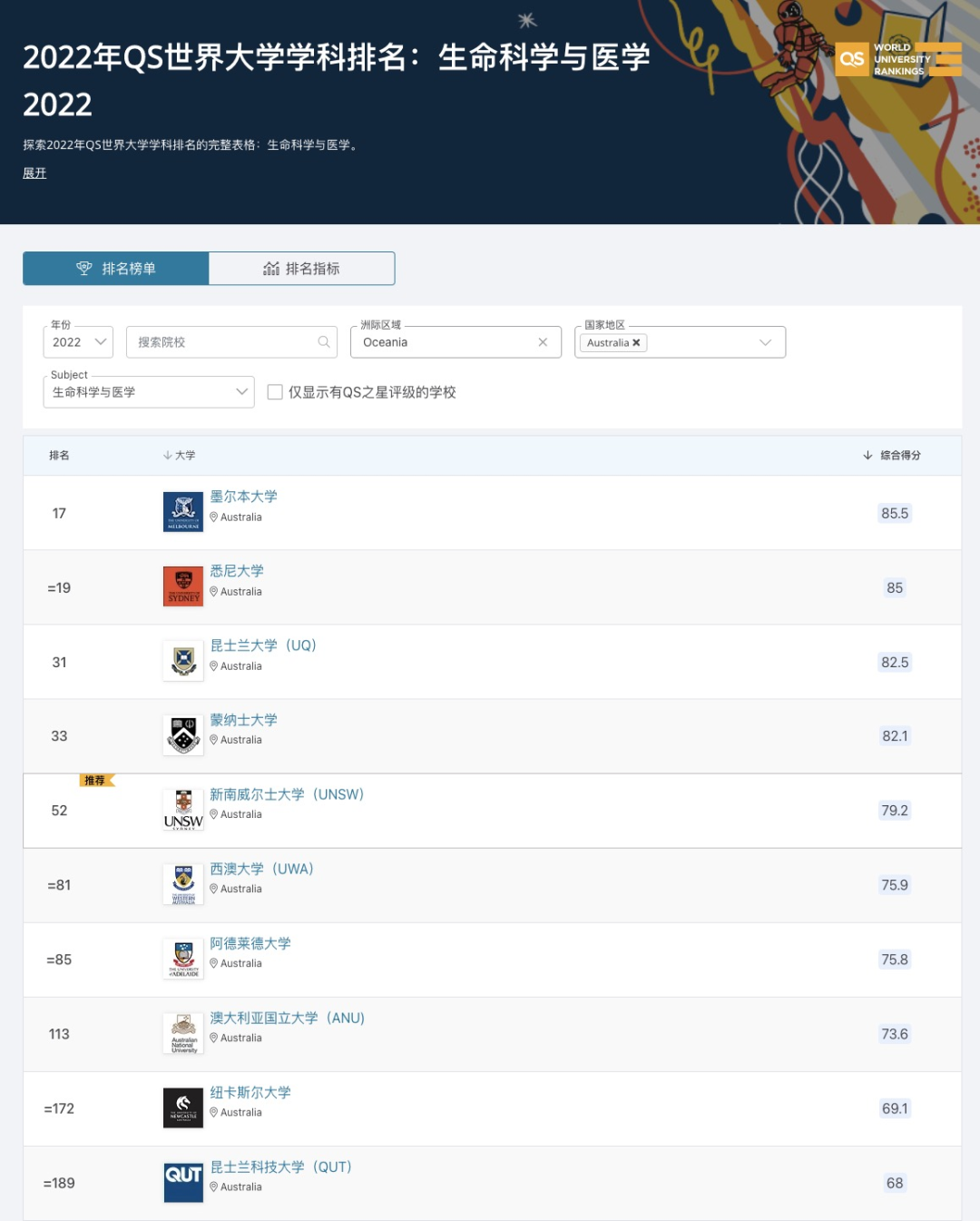Open 阿德莱德大学 university link

pyautogui.click(x=250, y=943)
